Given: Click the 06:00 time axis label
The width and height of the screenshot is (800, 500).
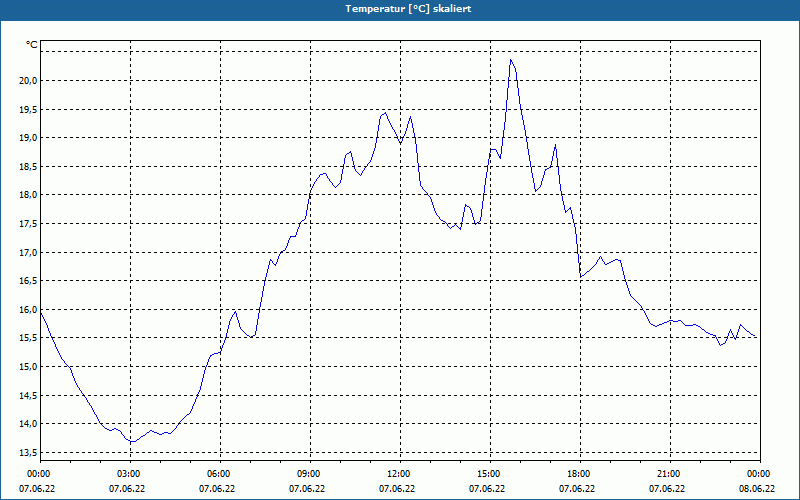Looking at the screenshot, I should pyautogui.click(x=220, y=474).
